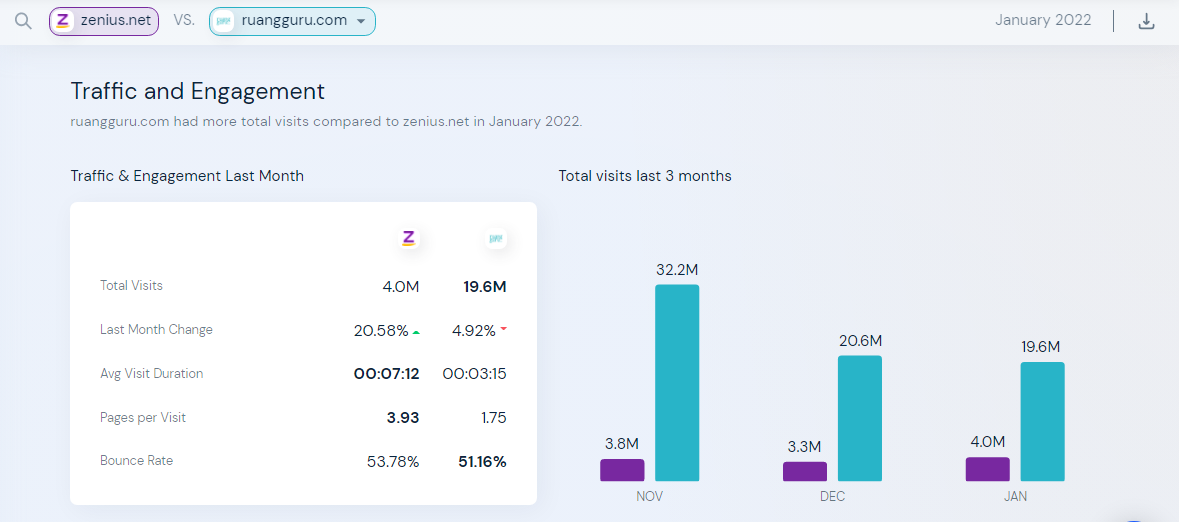The width and height of the screenshot is (1179, 522).
Task: Click the 3.93 pages per visit value
Action: (403, 417)
